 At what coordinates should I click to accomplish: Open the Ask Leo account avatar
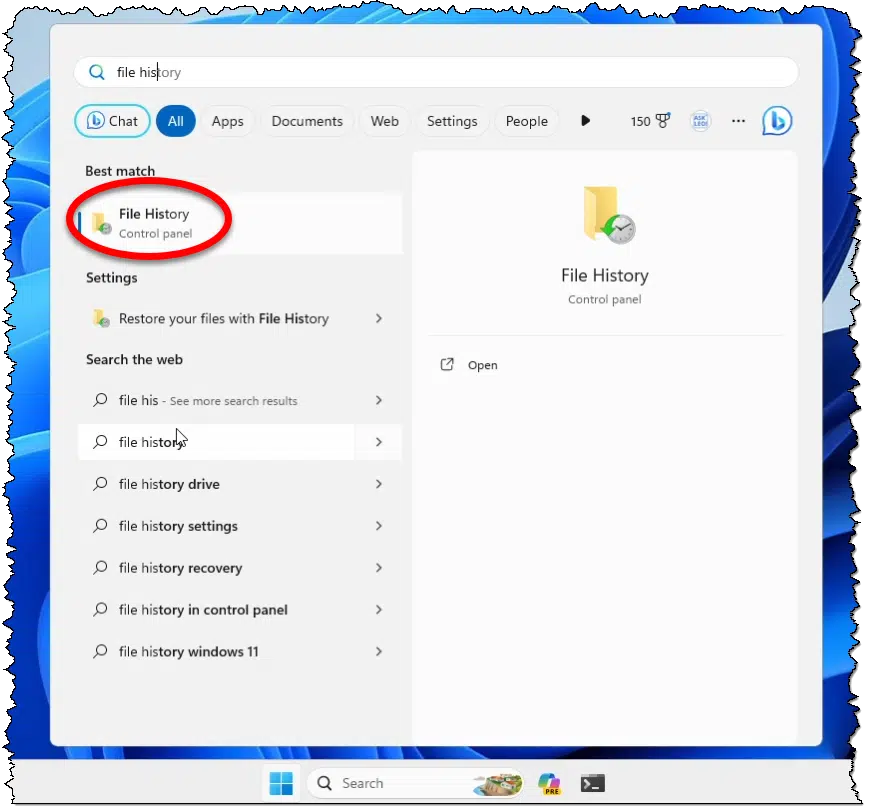tap(701, 121)
